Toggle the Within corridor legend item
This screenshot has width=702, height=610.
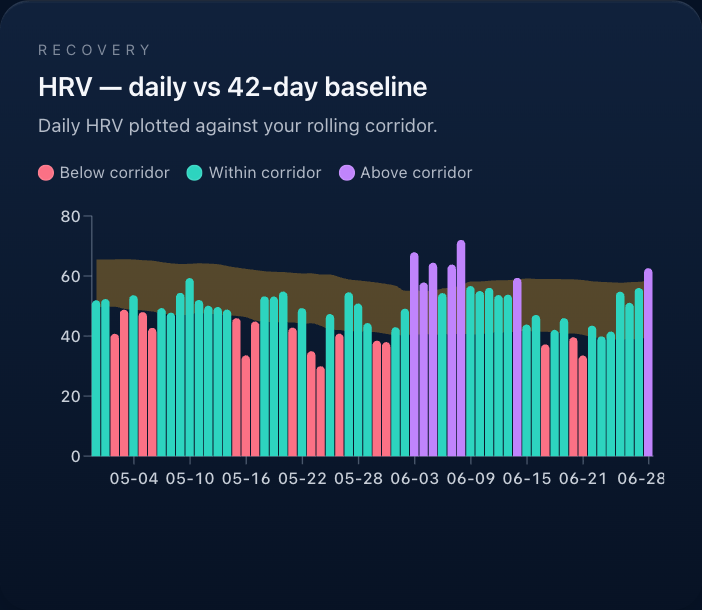[254, 173]
